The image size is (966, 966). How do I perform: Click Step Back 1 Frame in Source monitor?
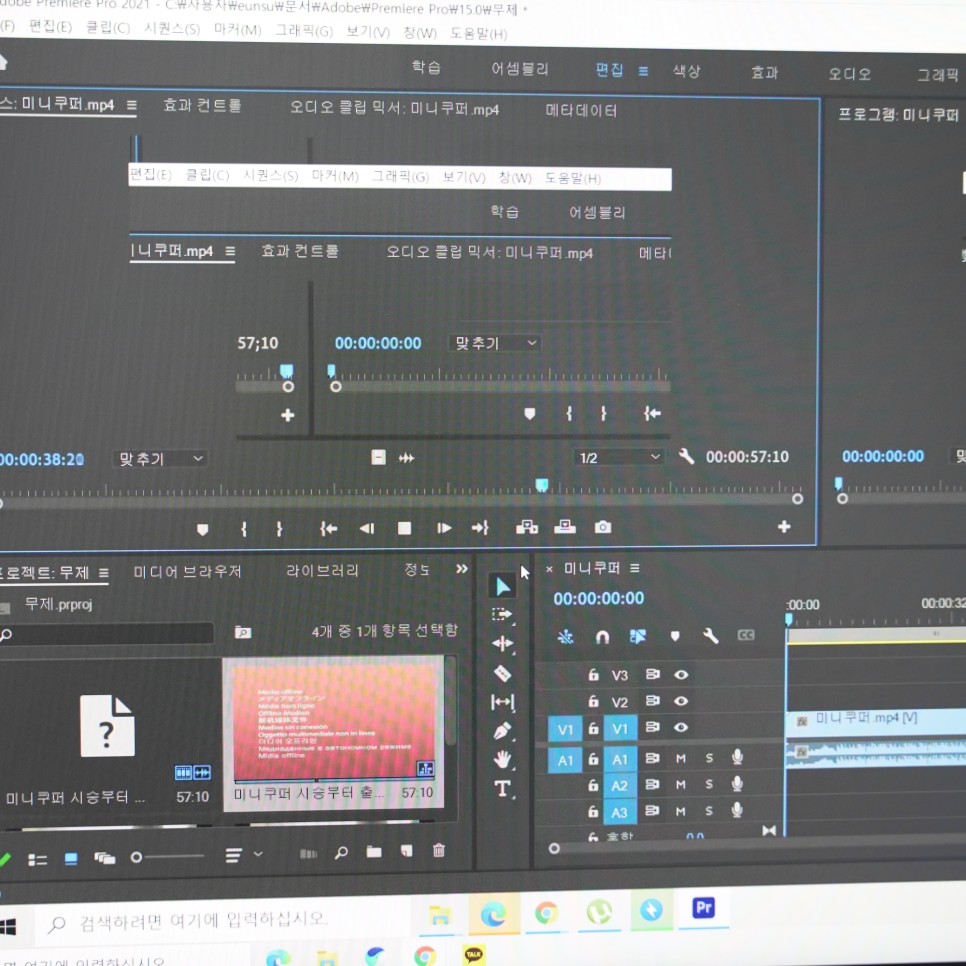point(367,528)
